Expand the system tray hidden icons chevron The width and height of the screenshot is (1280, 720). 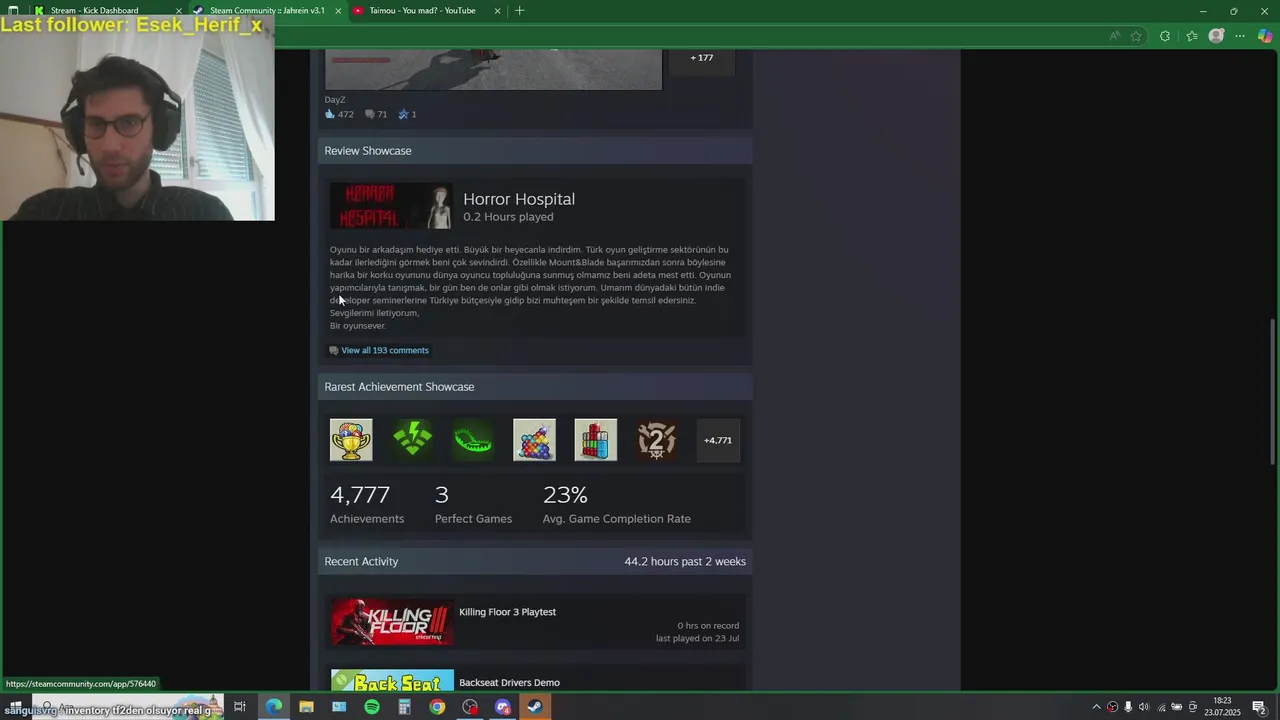[1096, 707]
